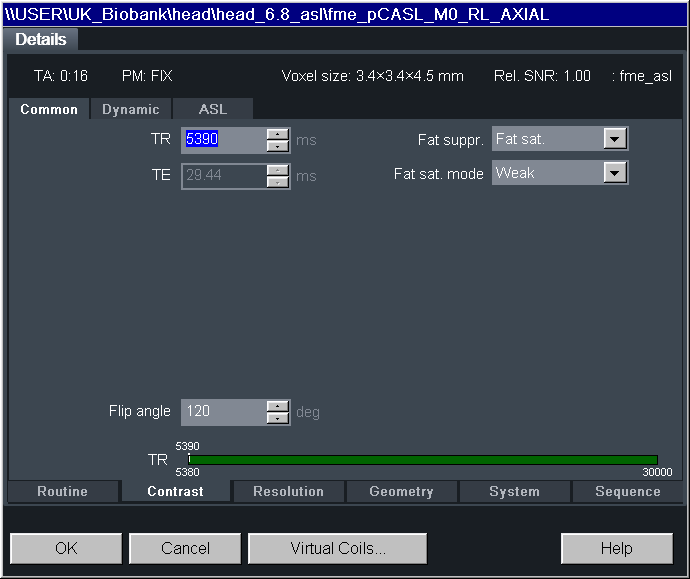Switch to the Resolution tab
Image resolution: width=690 pixels, height=579 pixels.
coord(288,492)
